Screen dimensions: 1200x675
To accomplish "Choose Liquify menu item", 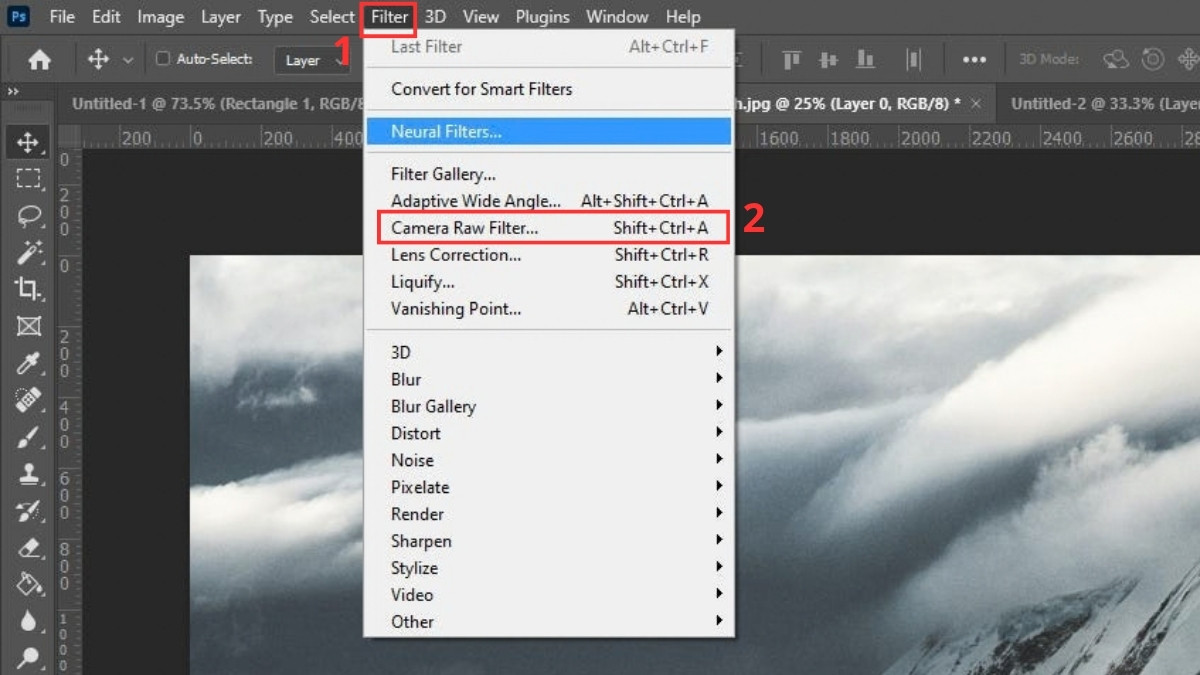I will point(549,282).
